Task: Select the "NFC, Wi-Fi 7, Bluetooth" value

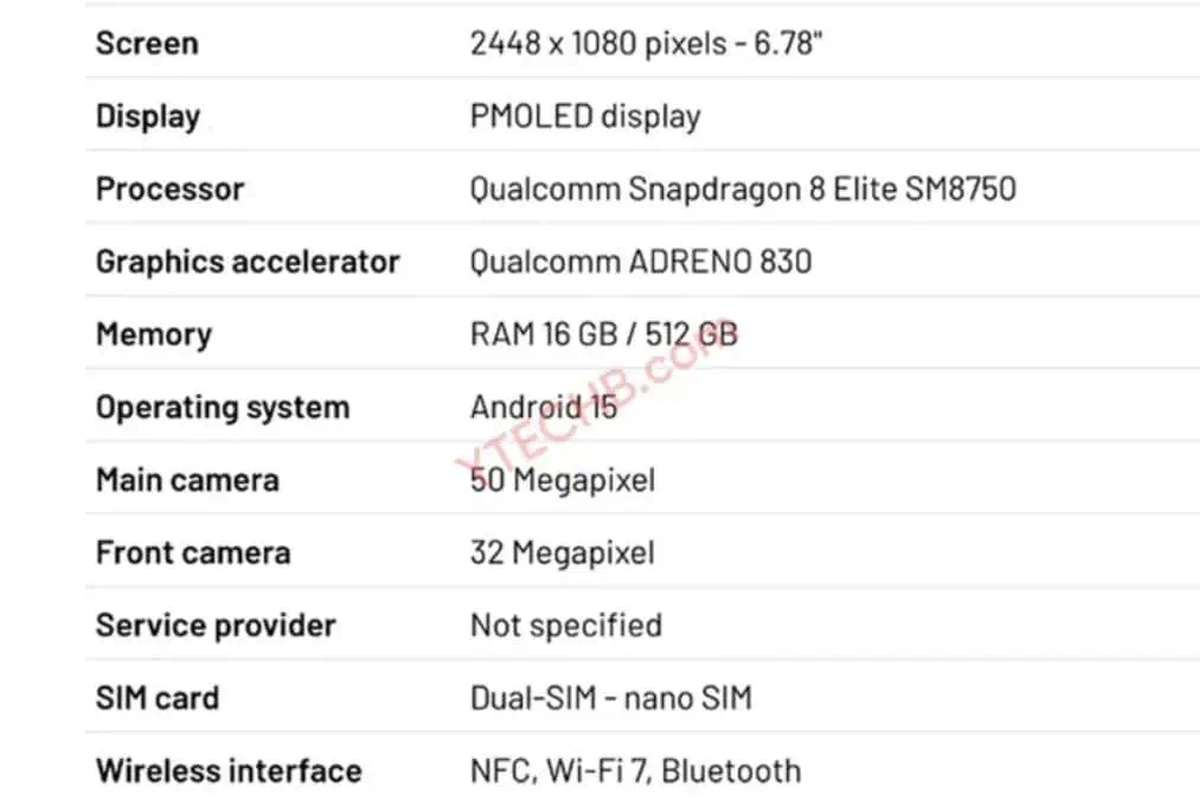Action: pyautogui.click(x=636, y=771)
